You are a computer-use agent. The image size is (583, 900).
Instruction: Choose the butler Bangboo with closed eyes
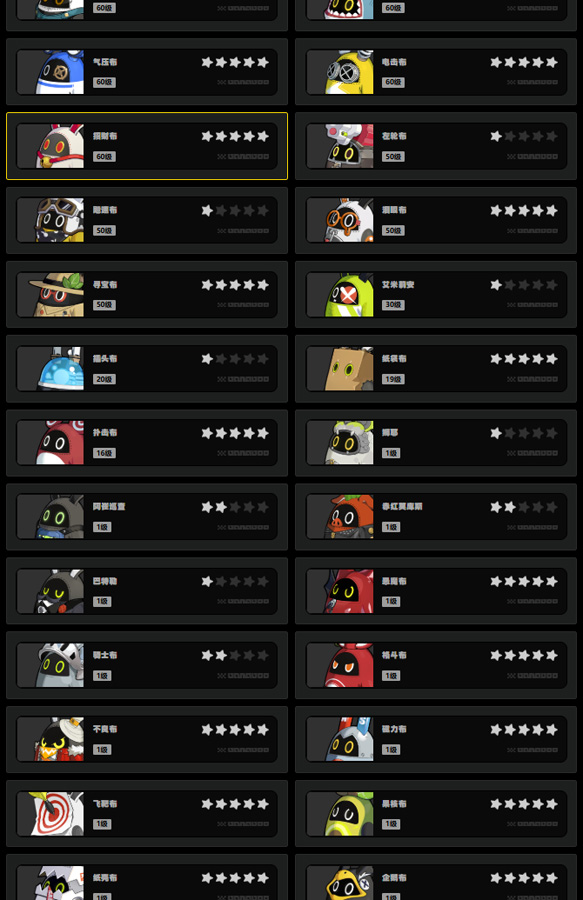tap(60, 591)
